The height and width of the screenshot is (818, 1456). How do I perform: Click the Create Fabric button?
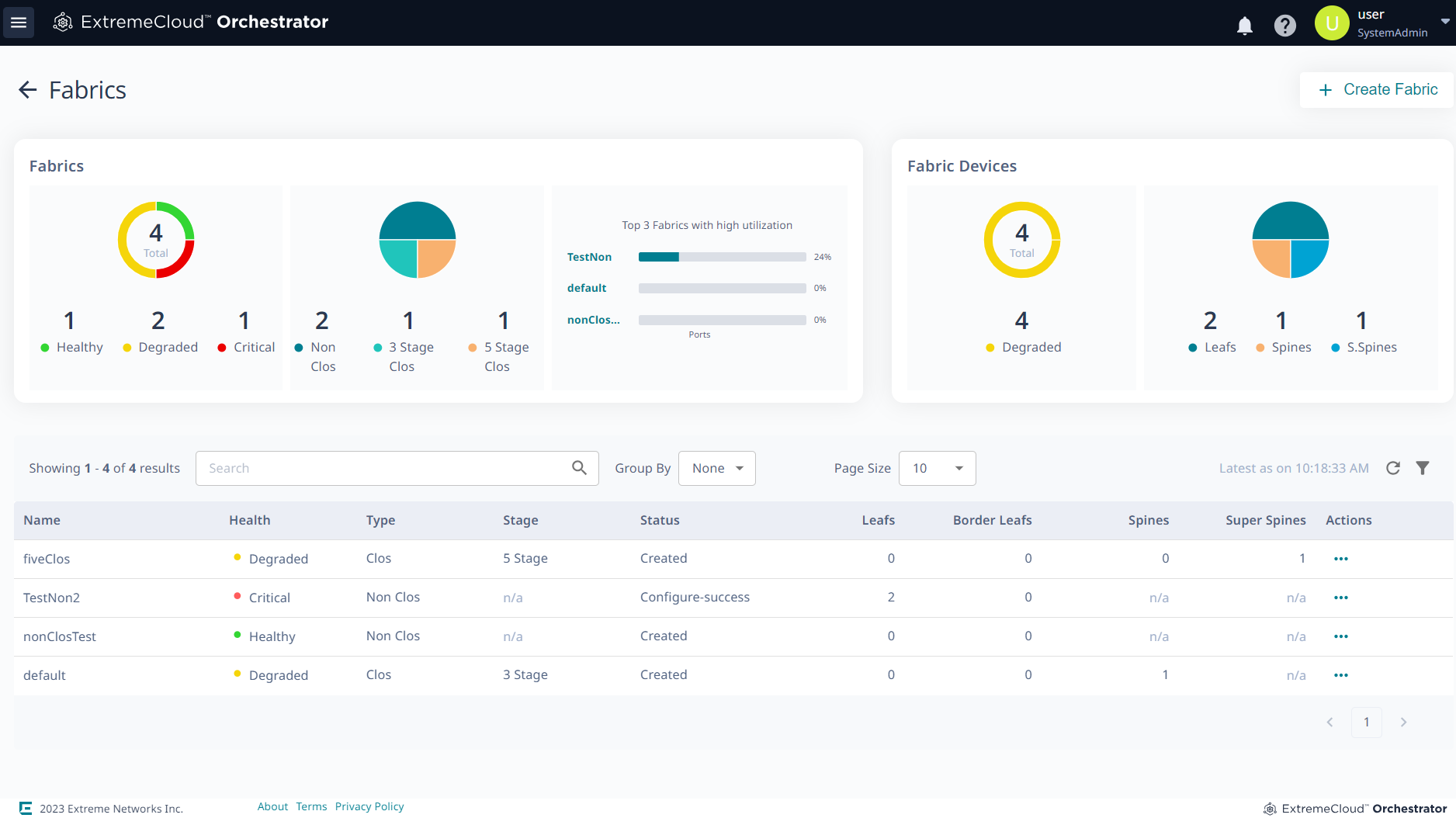point(1378,90)
